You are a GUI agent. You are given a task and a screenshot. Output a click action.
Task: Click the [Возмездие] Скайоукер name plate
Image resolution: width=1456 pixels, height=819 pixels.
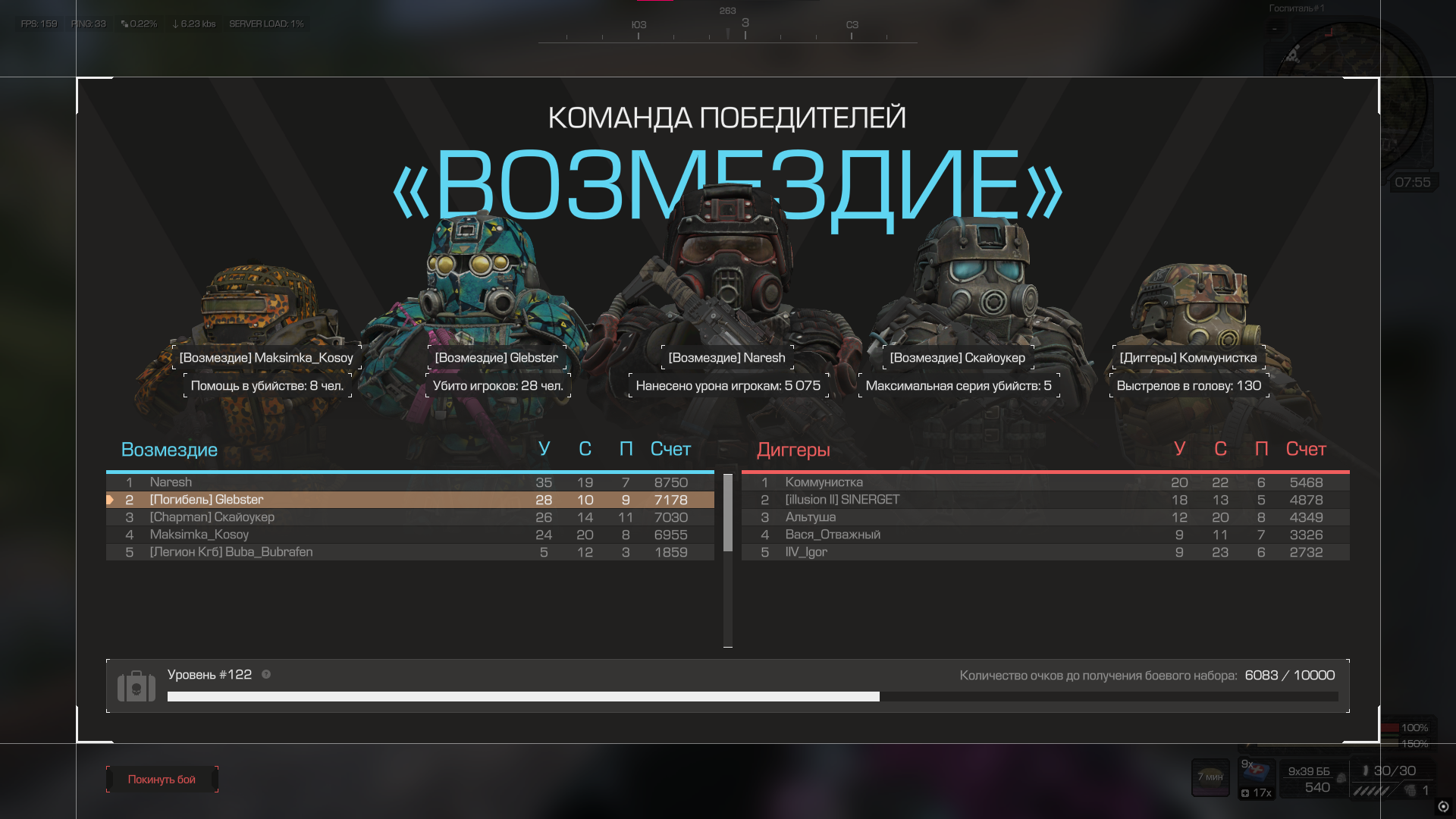pos(958,358)
